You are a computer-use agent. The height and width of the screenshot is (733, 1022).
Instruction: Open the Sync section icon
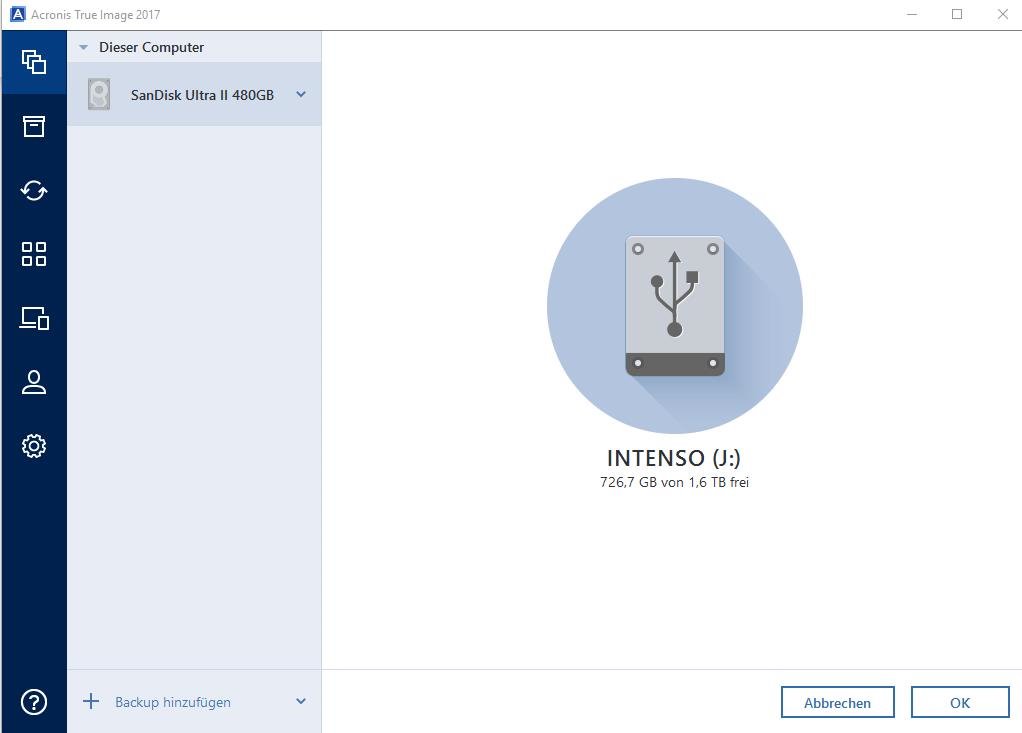[x=34, y=190]
